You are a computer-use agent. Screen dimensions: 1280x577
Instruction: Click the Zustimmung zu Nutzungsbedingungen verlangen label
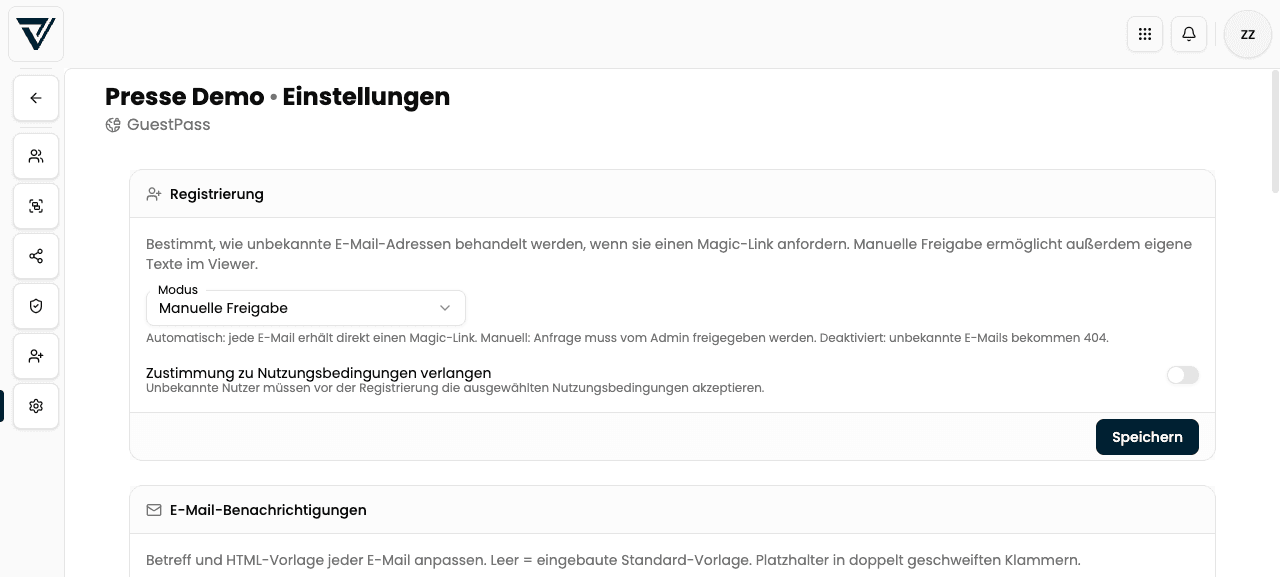pos(318,373)
